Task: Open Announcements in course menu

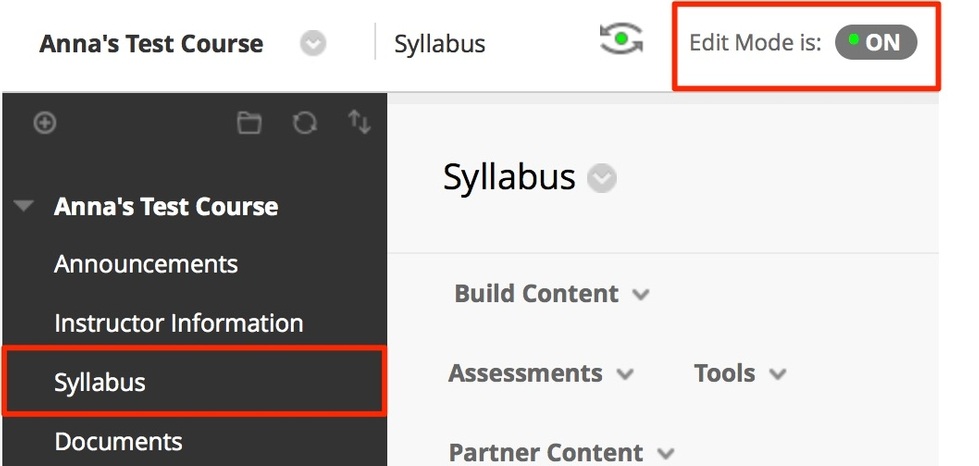Action: [x=146, y=265]
